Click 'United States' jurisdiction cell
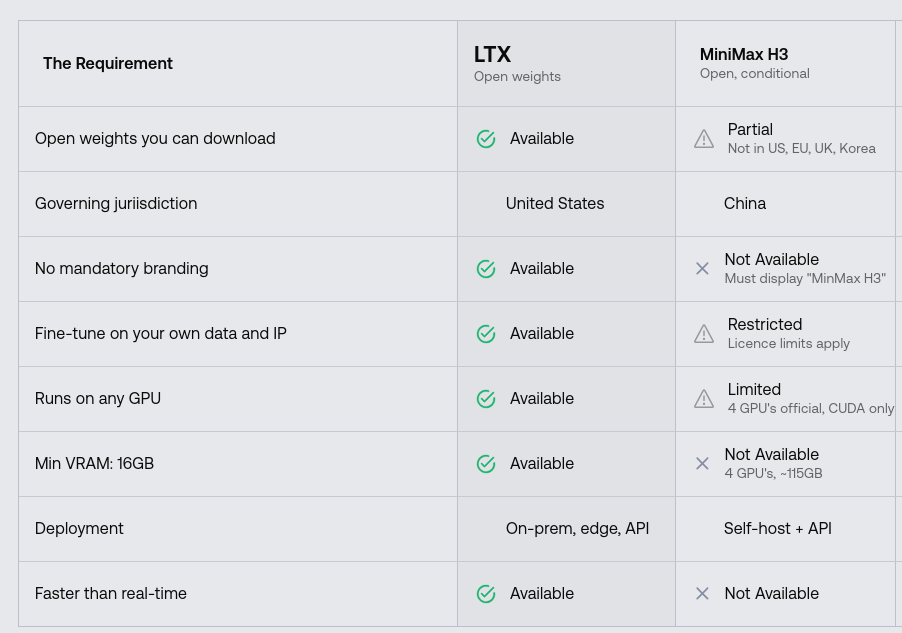The height and width of the screenshot is (633, 902). pos(555,204)
